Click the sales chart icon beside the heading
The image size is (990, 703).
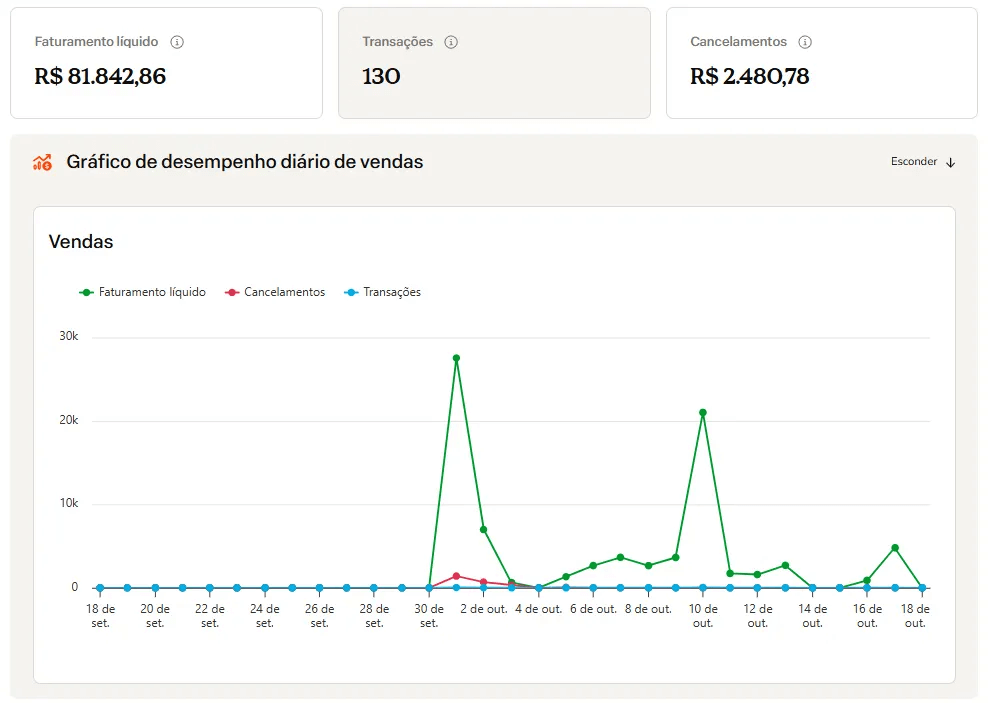point(42,162)
